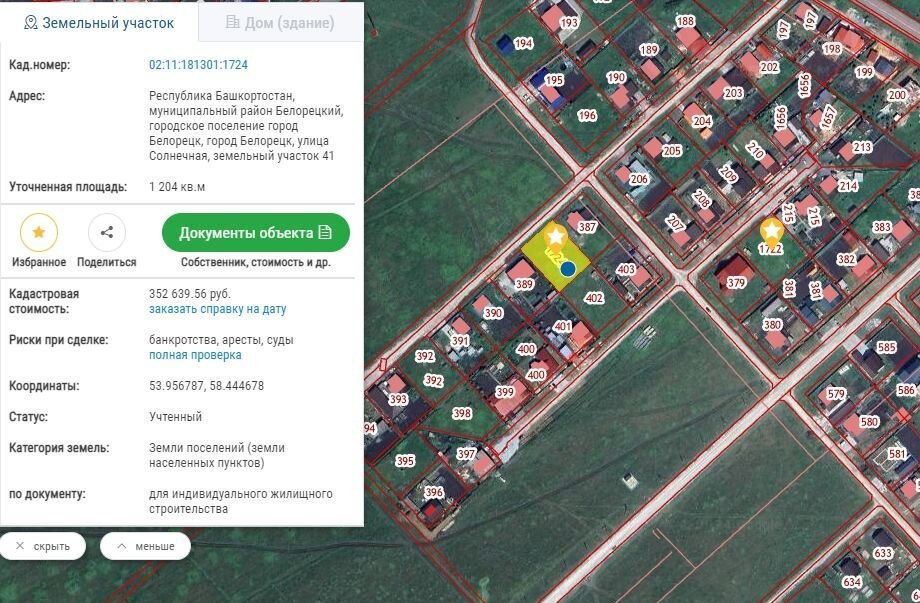Switch to the Дом (здание) tab
The height and width of the screenshot is (603, 920).
click(x=280, y=22)
